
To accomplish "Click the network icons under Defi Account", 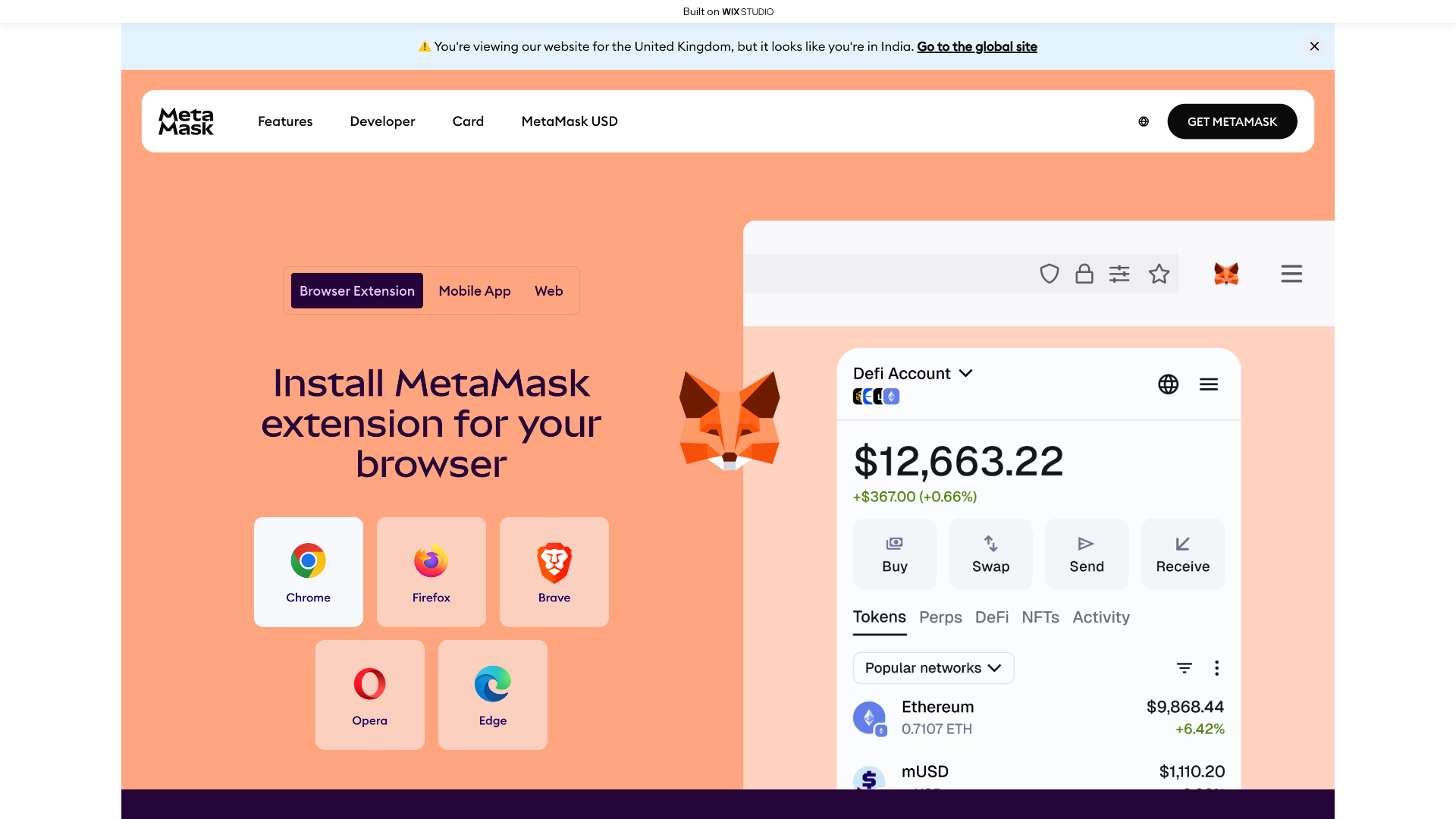I will [877, 397].
